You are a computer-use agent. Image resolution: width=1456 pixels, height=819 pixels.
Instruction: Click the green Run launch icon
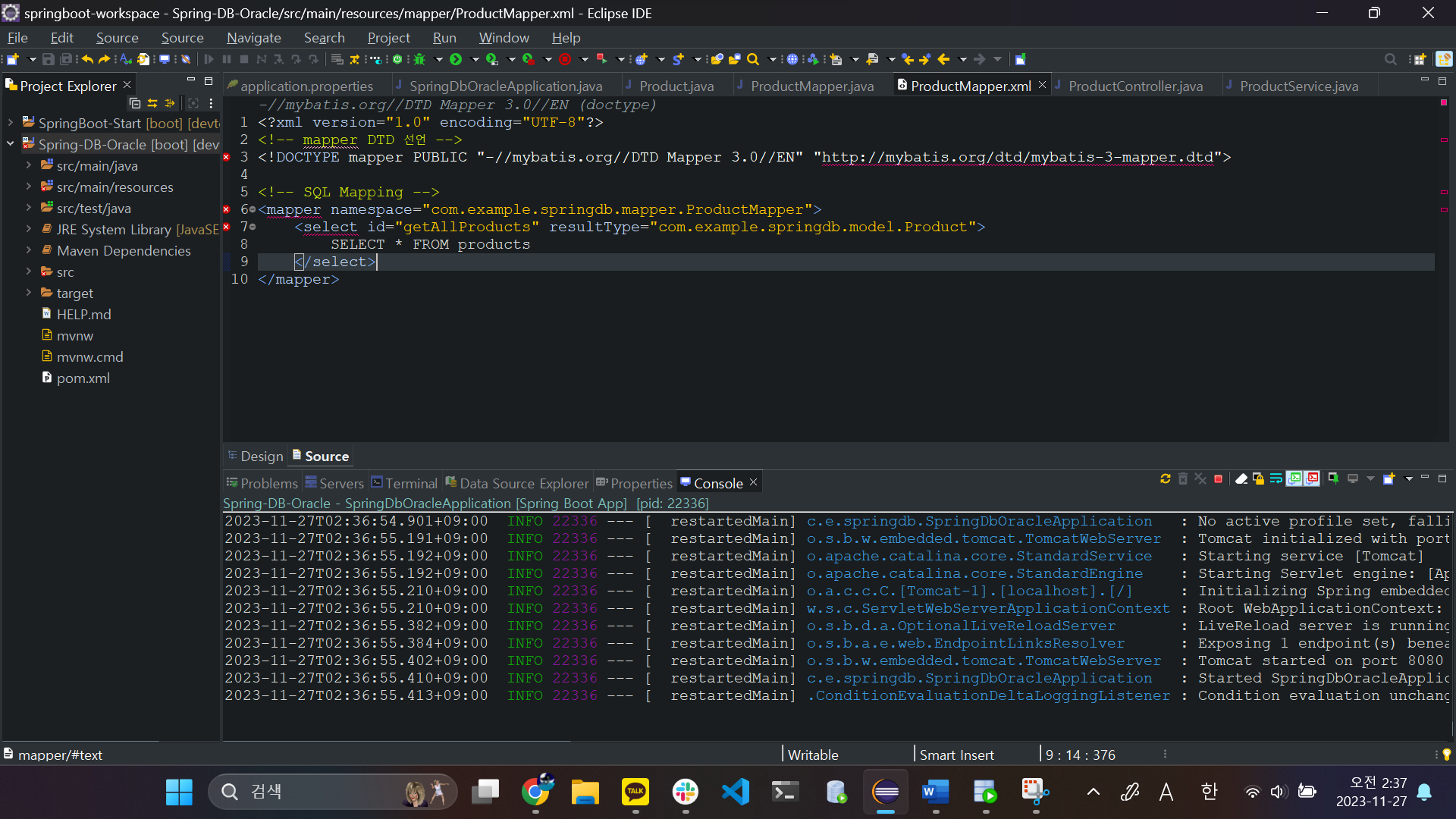point(456,59)
